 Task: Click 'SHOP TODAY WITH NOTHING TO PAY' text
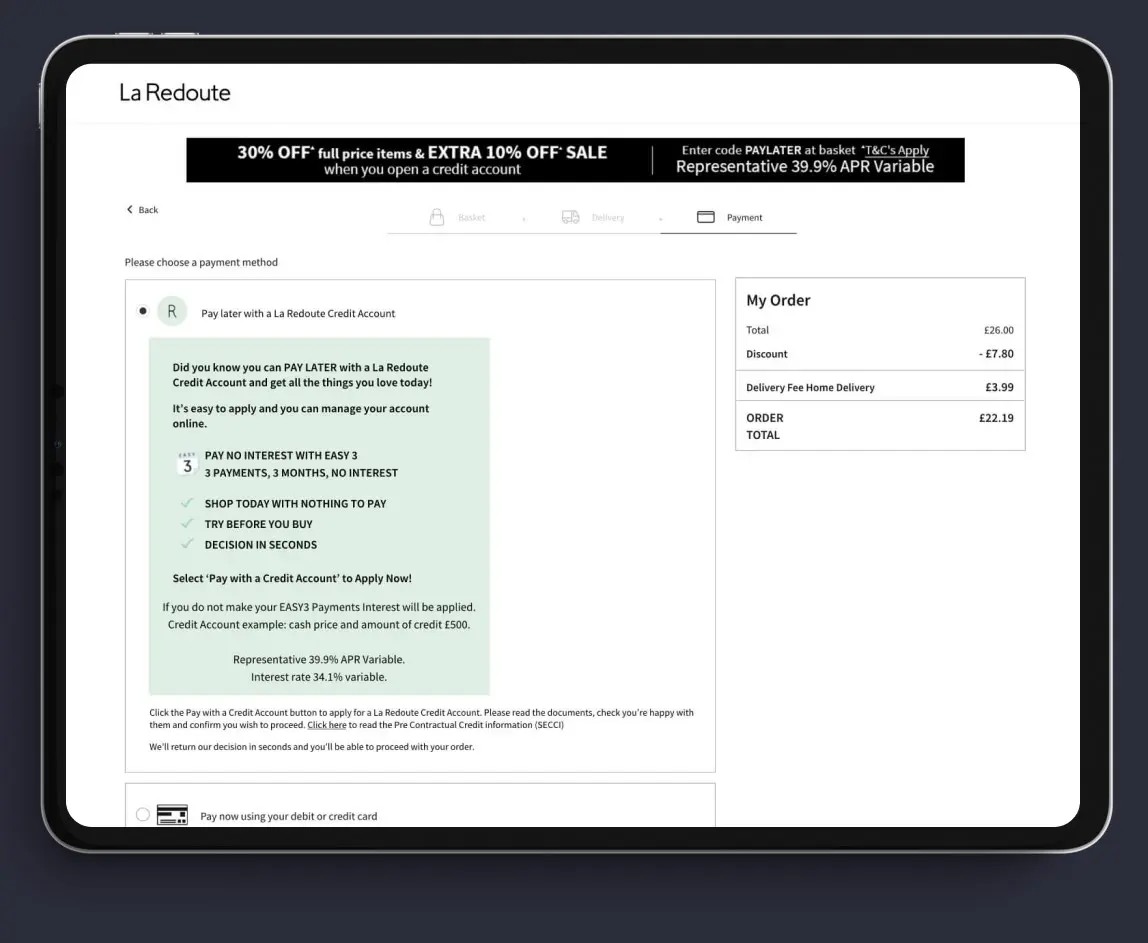pos(296,504)
